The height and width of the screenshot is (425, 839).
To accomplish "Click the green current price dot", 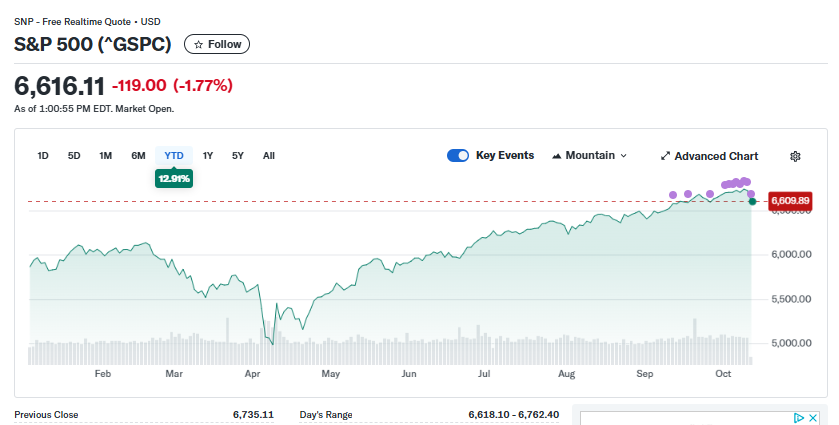I will 752,202.
